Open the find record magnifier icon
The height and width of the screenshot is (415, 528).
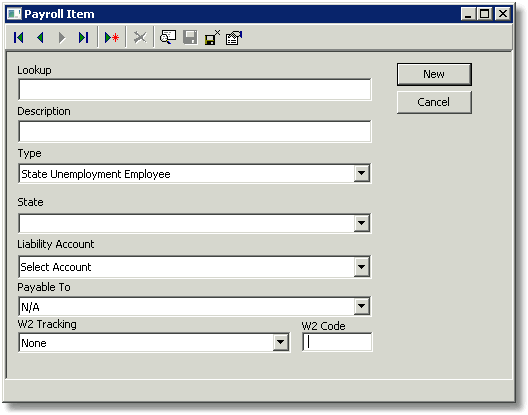click(168, 37)
